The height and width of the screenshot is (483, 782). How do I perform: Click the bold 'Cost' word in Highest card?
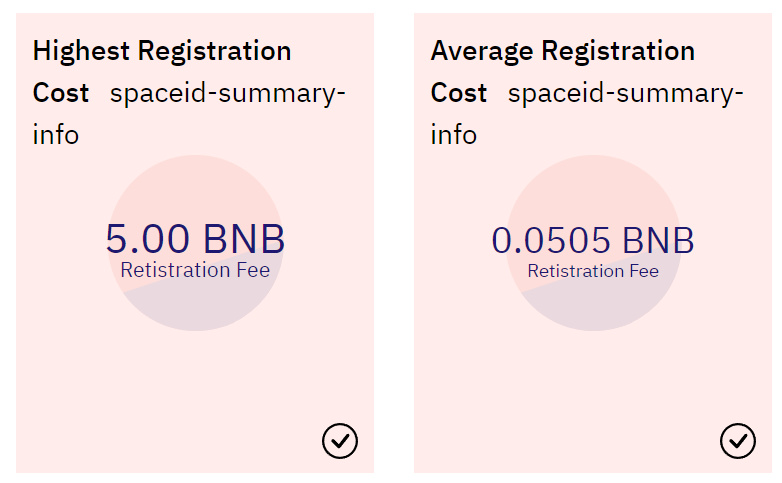[61, 93]
